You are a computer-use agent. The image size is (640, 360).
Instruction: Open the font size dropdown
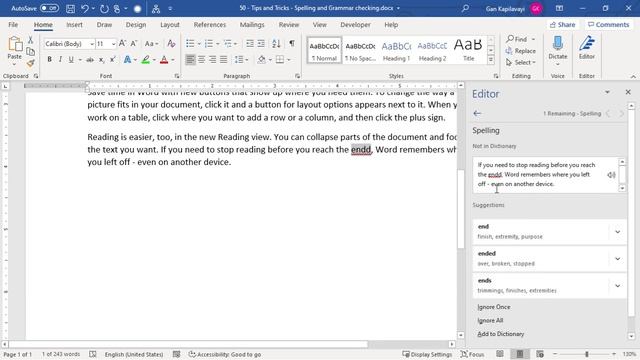coord(113,44)
